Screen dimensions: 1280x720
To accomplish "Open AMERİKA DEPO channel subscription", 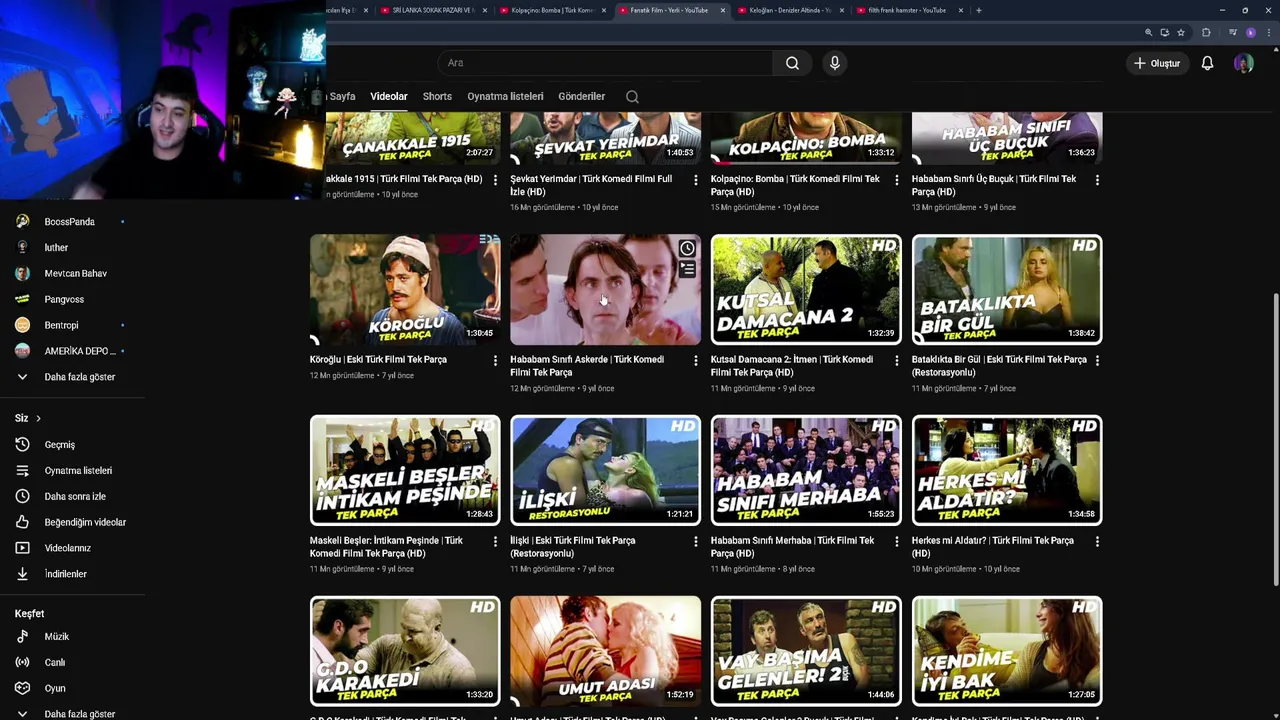I will 72,352.
